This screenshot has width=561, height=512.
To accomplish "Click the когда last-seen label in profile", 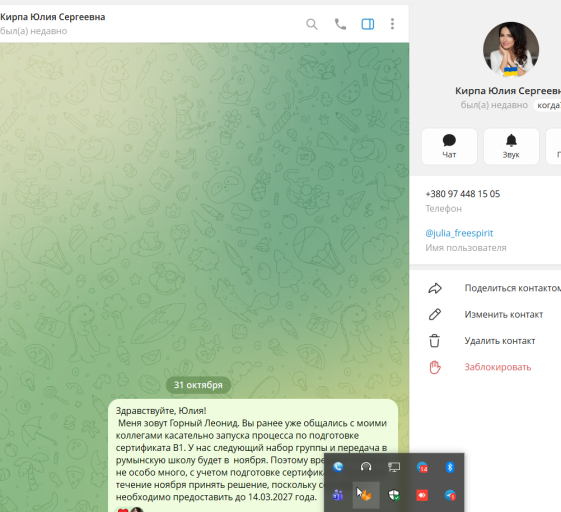I will pos(548,105).
